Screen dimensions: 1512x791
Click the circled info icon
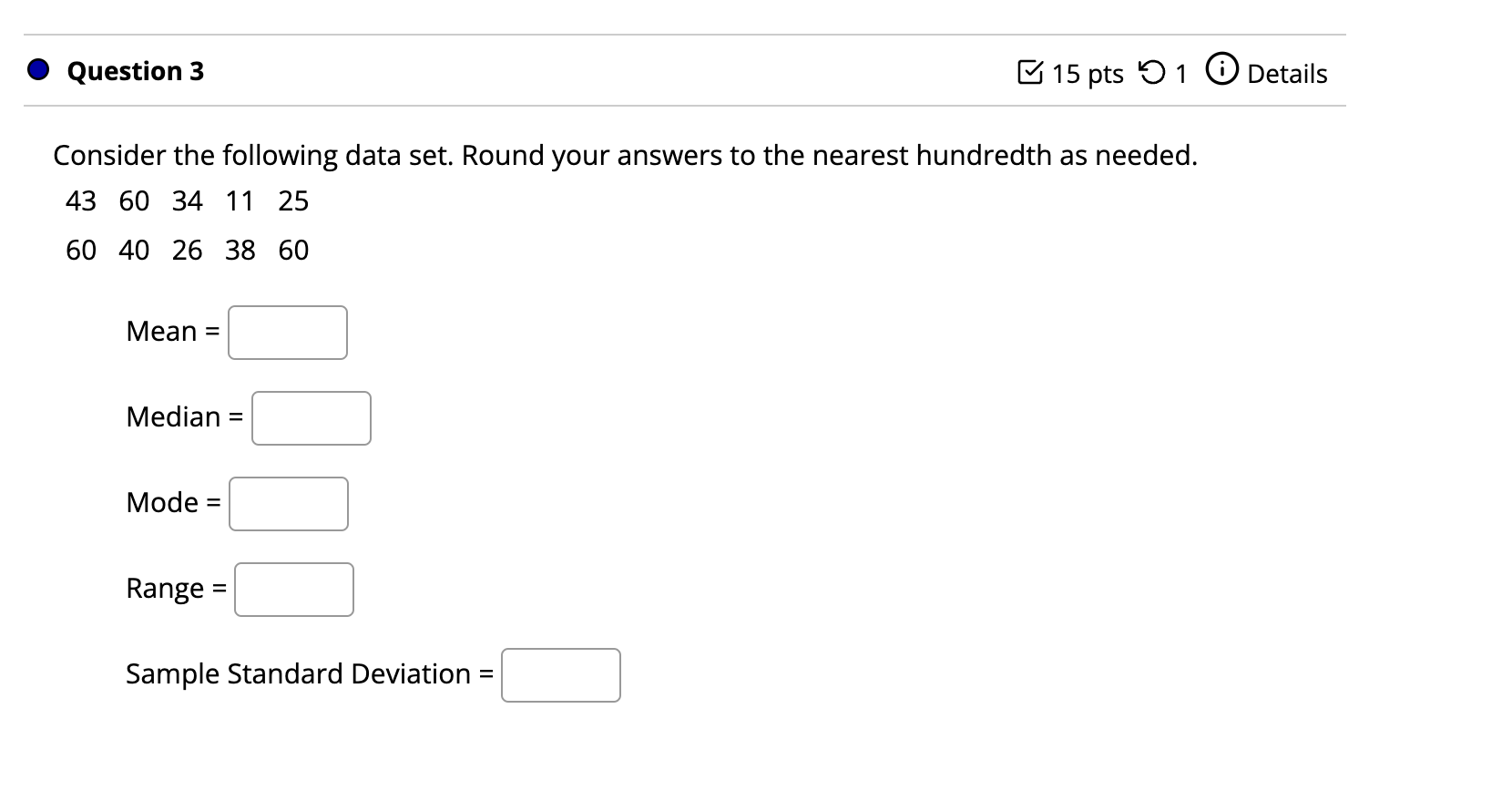coord(1221,70)
